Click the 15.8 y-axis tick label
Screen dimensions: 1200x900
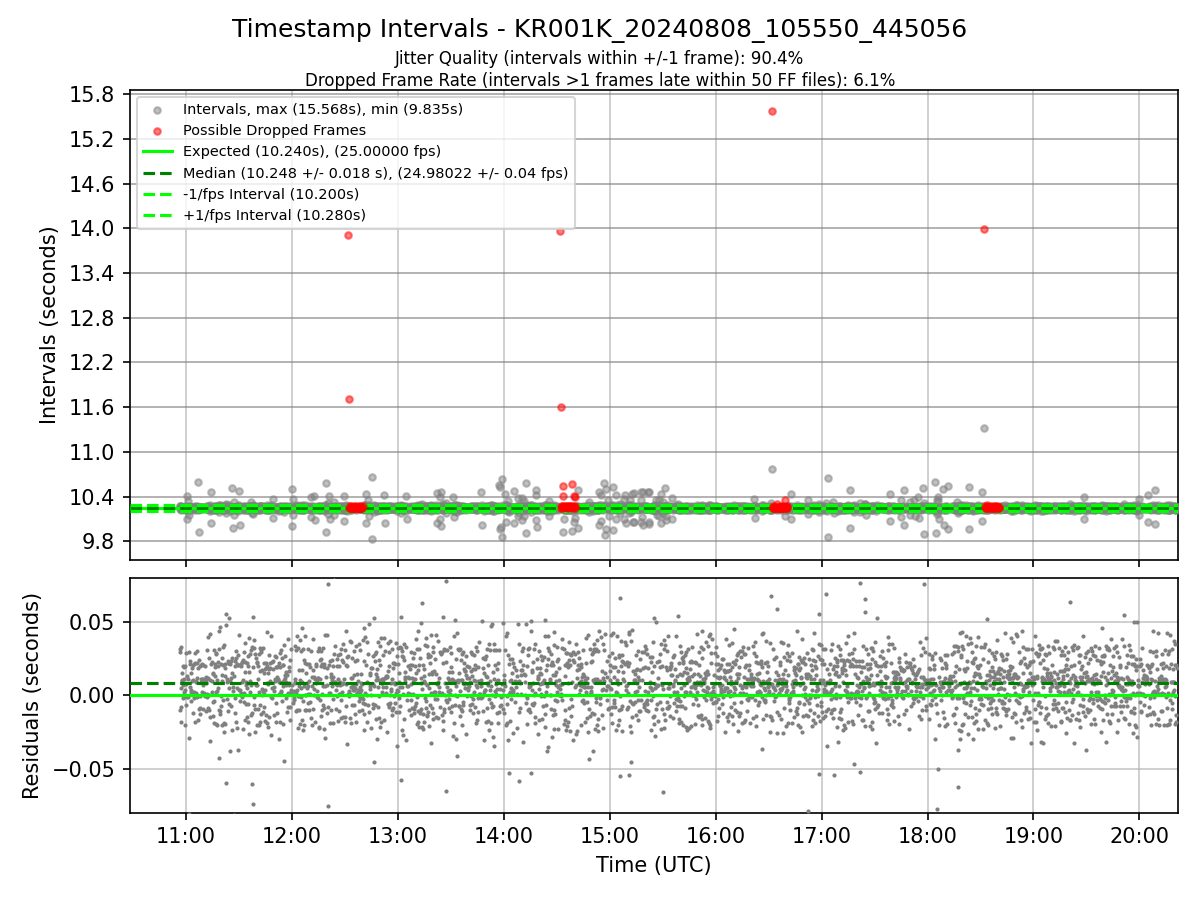tap(93, 94)
